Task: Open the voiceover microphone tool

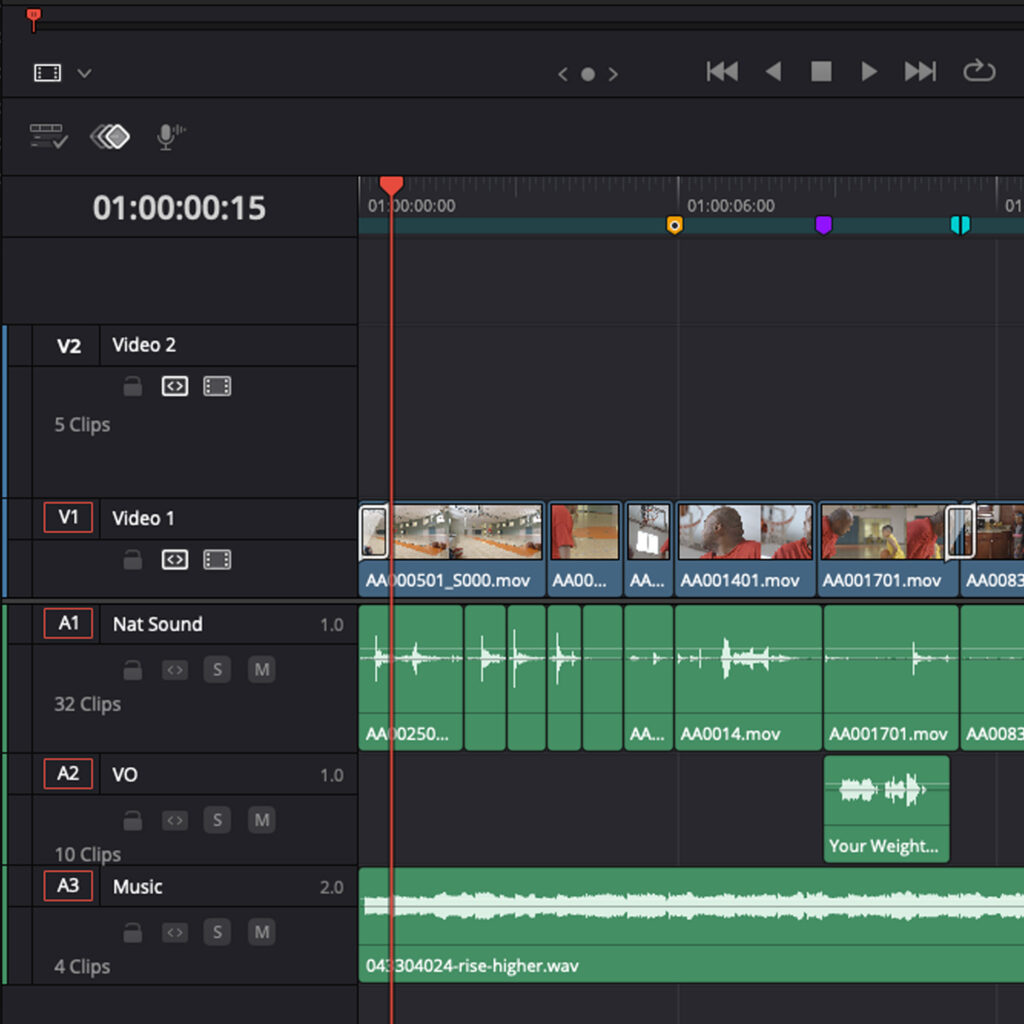Action: click(x=170, y=137)
